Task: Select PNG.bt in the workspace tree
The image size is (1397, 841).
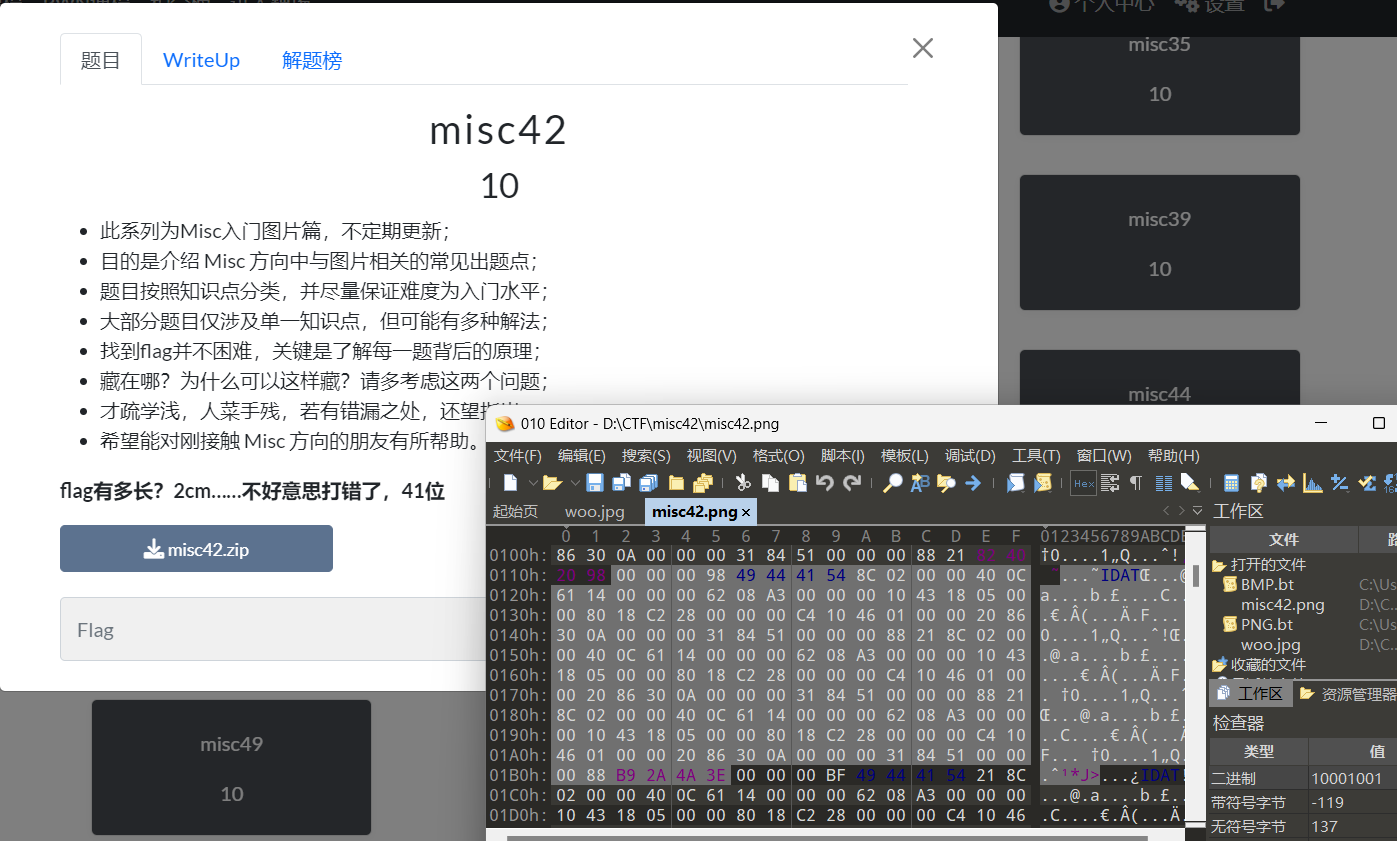Action: pos(1266,624)
